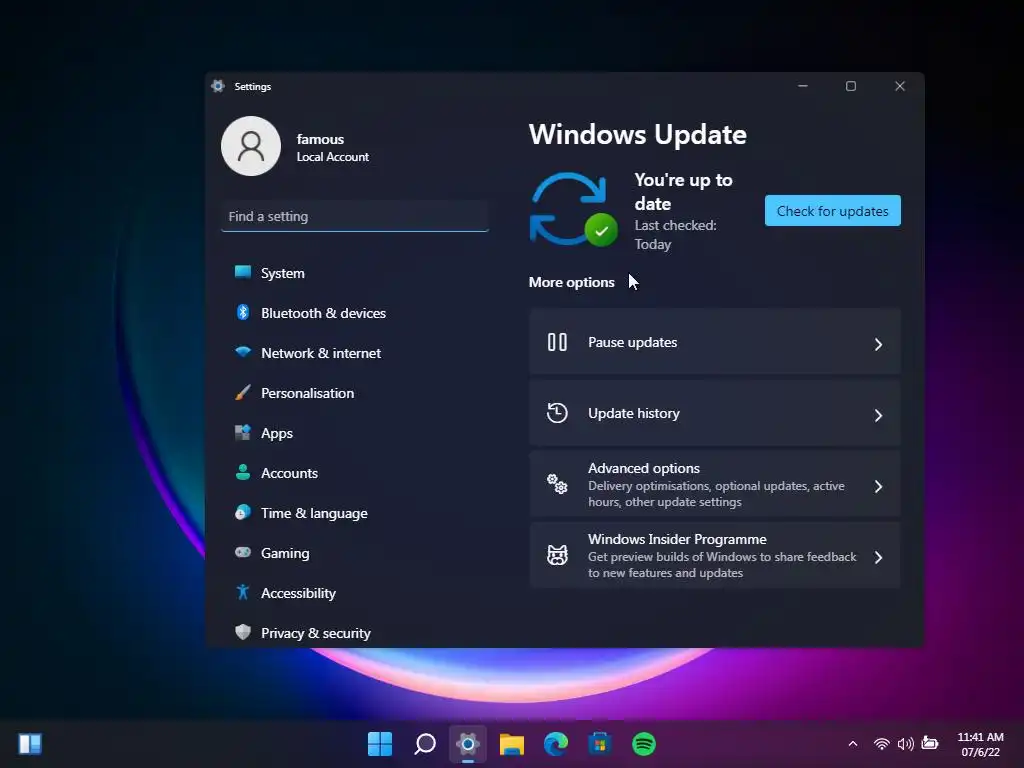Launch Microsoft Edge from the taskbar
This screenshot has height=768, width=1024.
556,743
